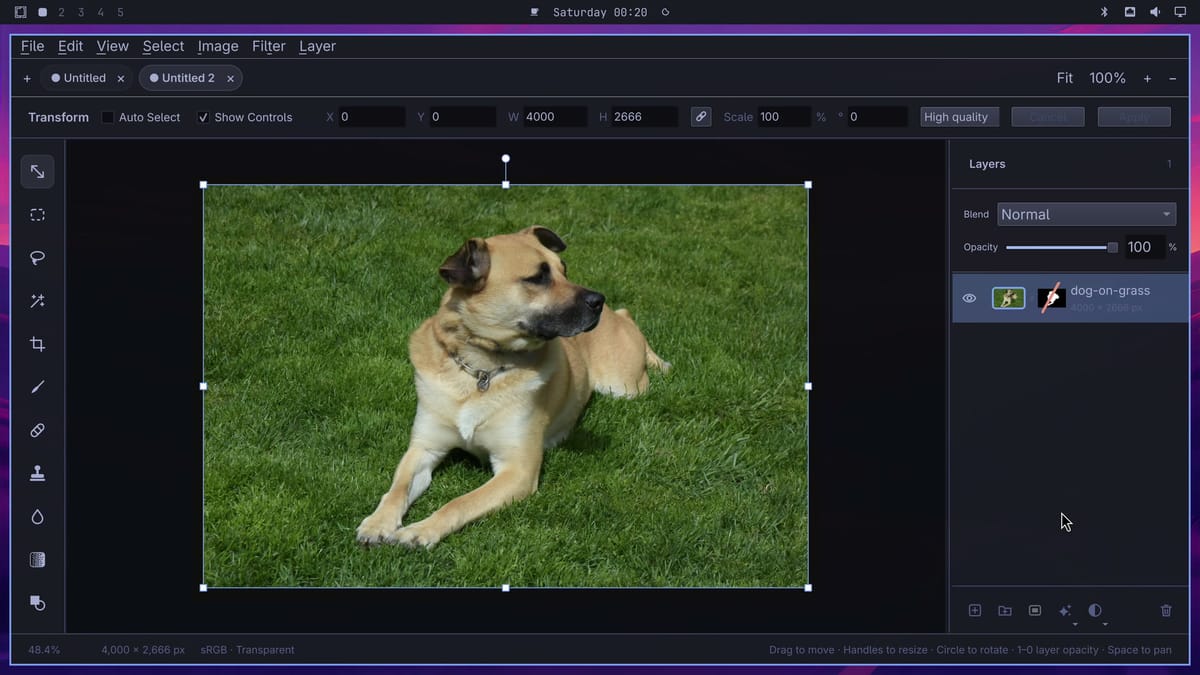Select the Rectangular Marquee tool

(x=37, y=215)
